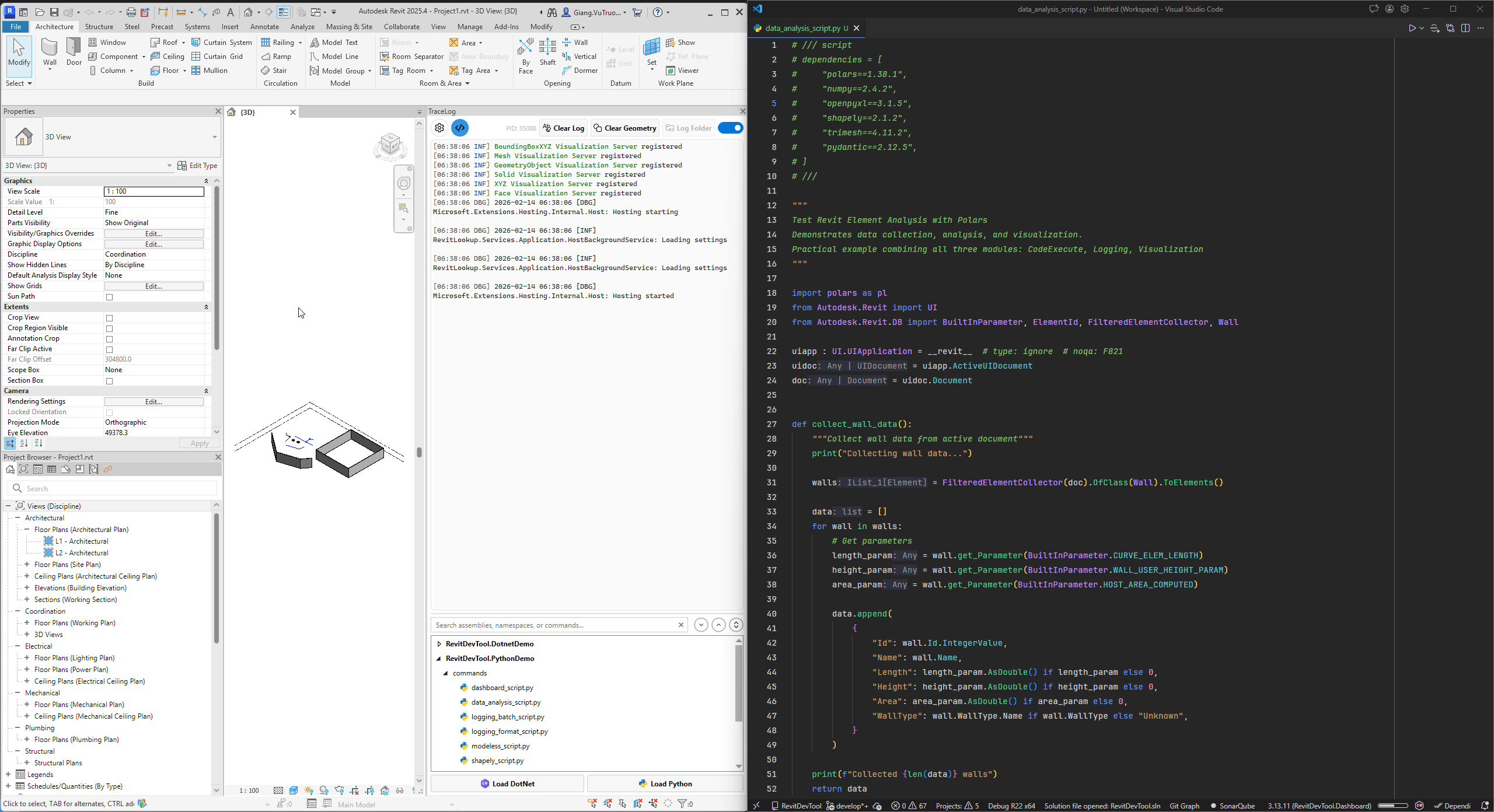This screenshot has width=1494, height=812.
Task: Enable the Crop View checkbox
Action: tap(110, 318)
